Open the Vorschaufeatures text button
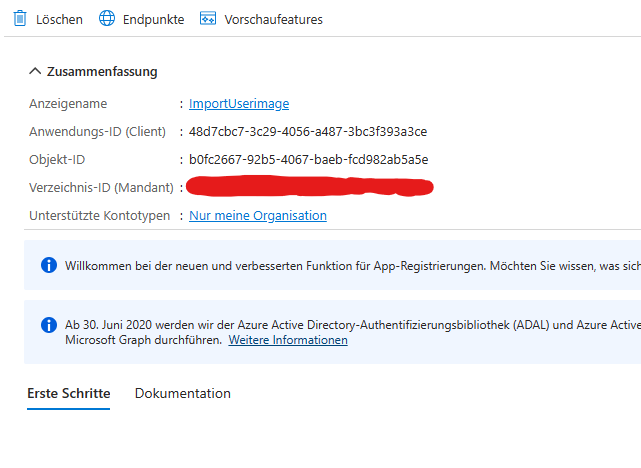The height and width of the screenshot is (468, 641). 273,19
